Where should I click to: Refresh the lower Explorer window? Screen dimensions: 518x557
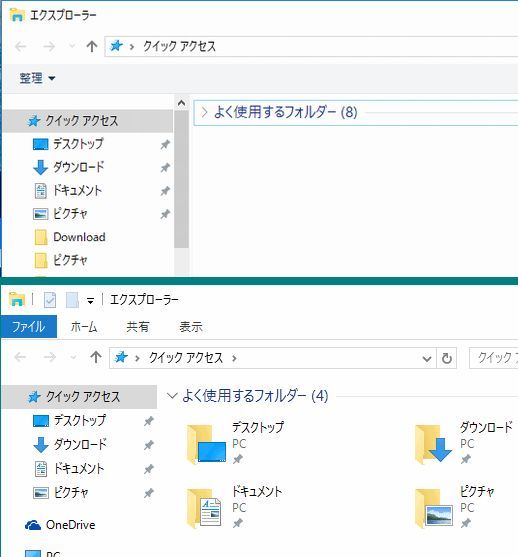click(447, 358)
